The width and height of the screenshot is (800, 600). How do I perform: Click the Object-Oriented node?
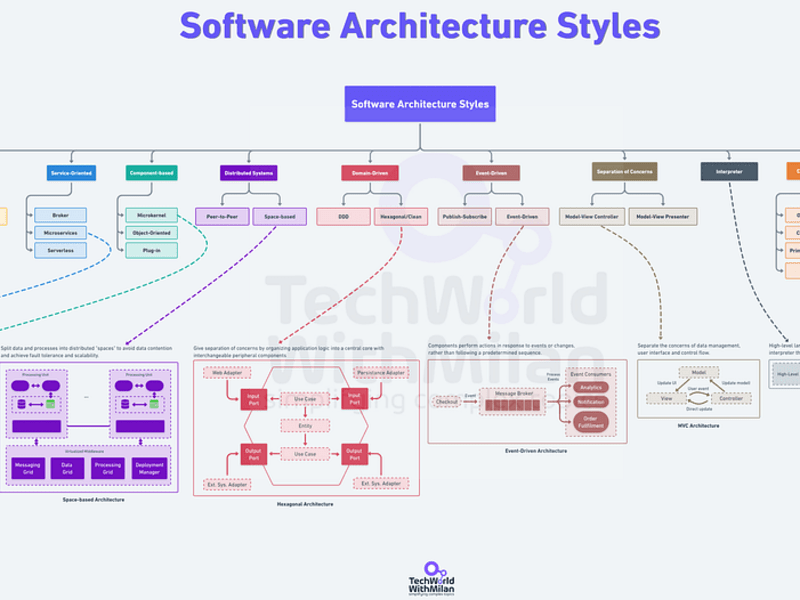(152, 233)
